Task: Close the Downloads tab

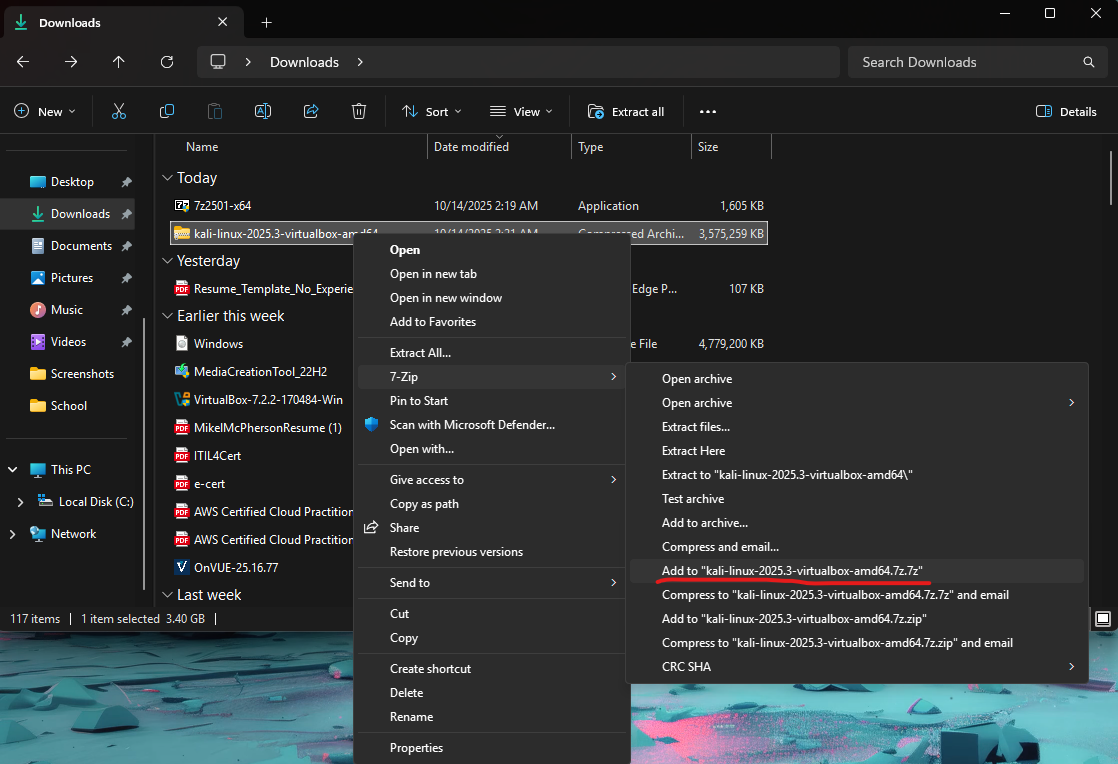Action: click(222, 22)
